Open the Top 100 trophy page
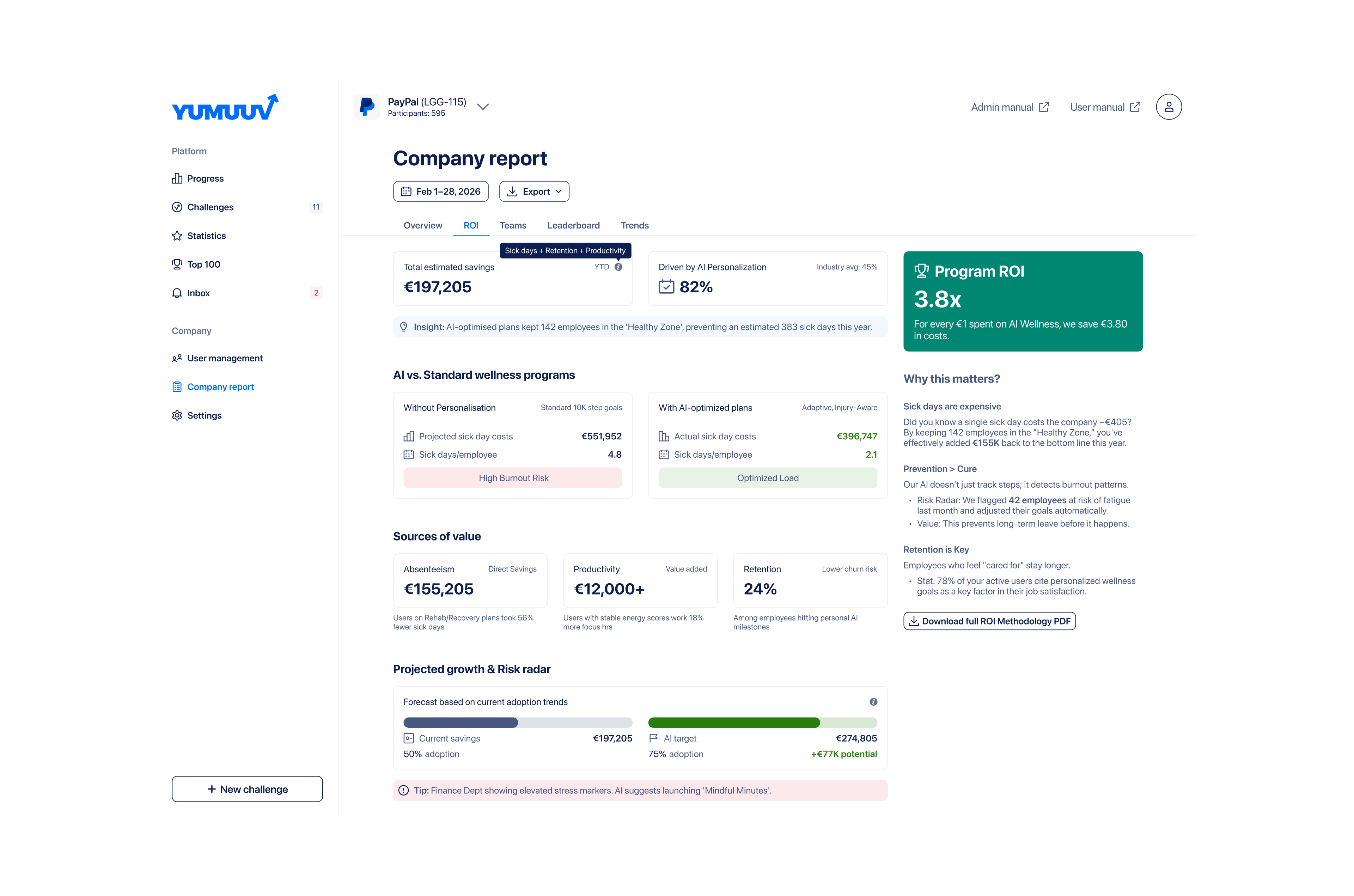This screenshot has height=896, width=1354. click(x=203, y=264)
